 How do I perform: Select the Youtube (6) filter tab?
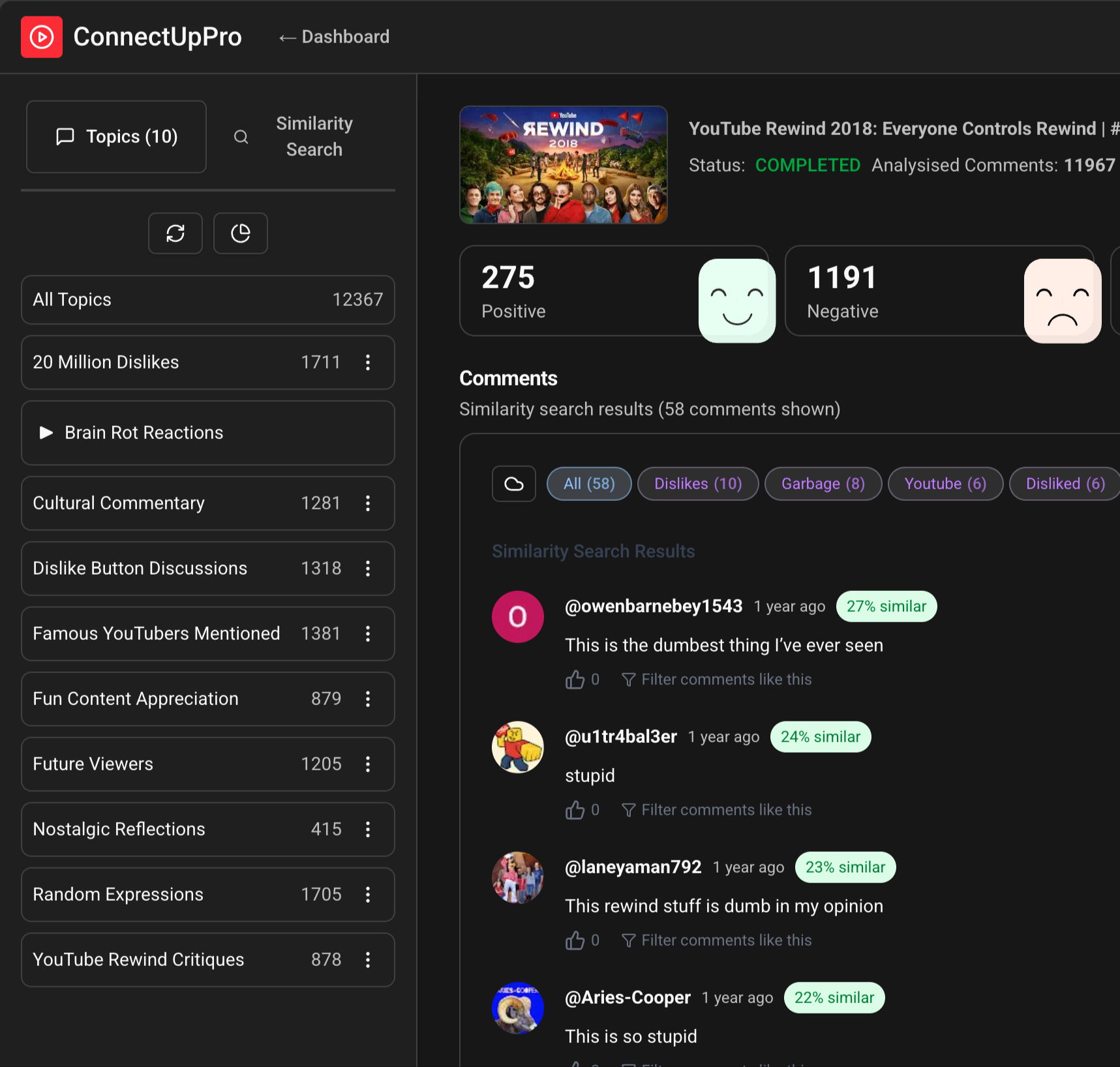tap(945, 483)
